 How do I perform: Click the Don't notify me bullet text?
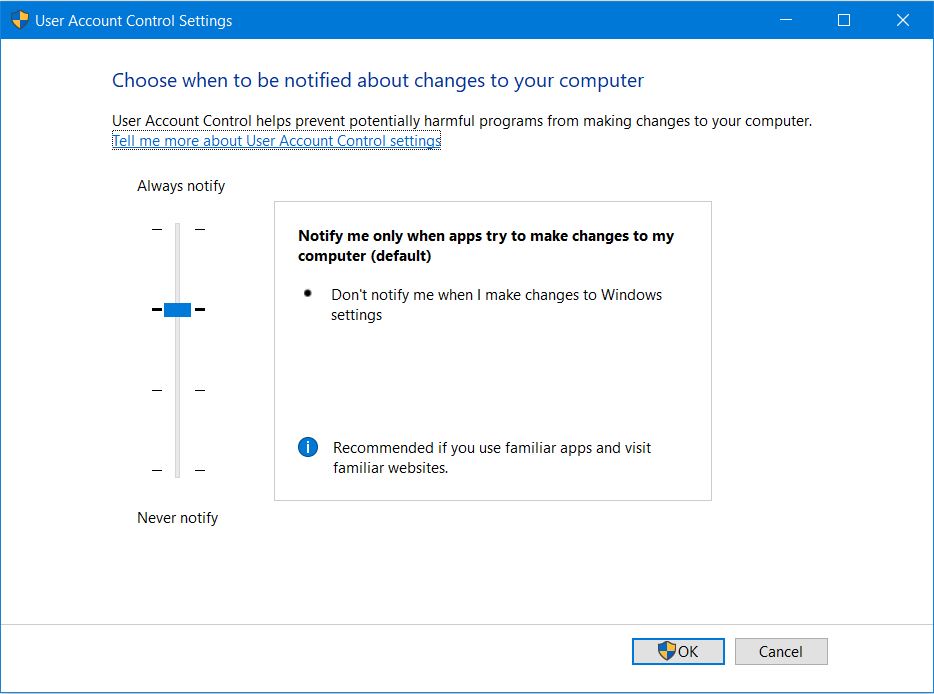pyautogui.click(x=496, y=304)
